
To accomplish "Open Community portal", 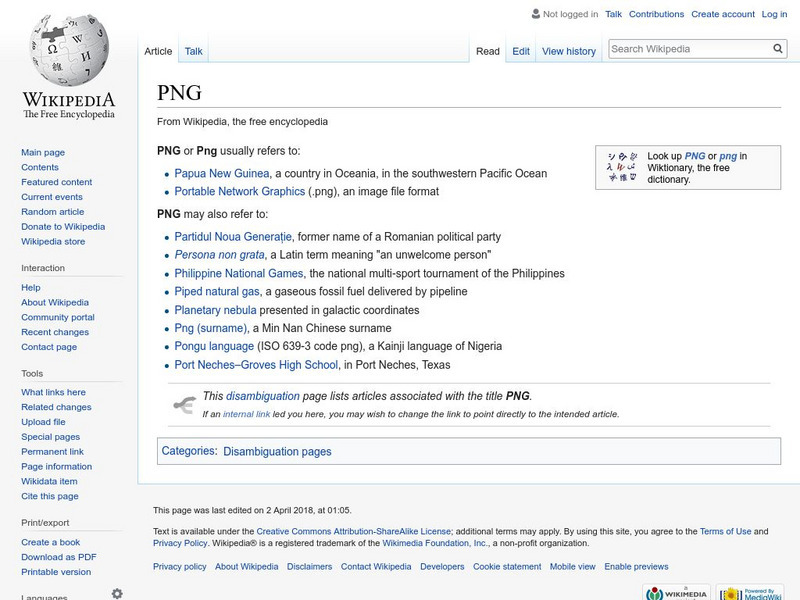I will click(58, 317).
